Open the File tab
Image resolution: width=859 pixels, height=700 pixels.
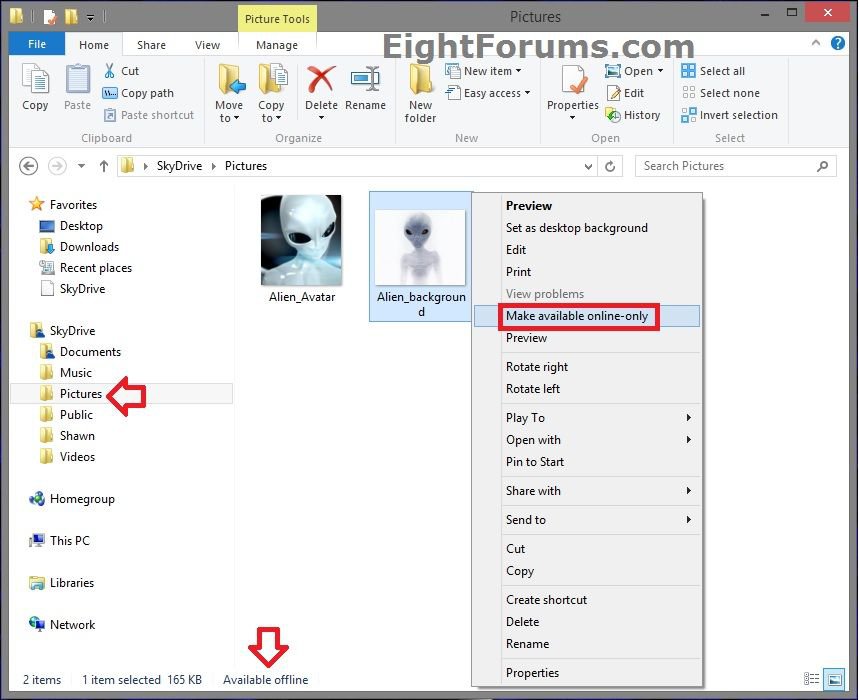[x=37, y=45]
